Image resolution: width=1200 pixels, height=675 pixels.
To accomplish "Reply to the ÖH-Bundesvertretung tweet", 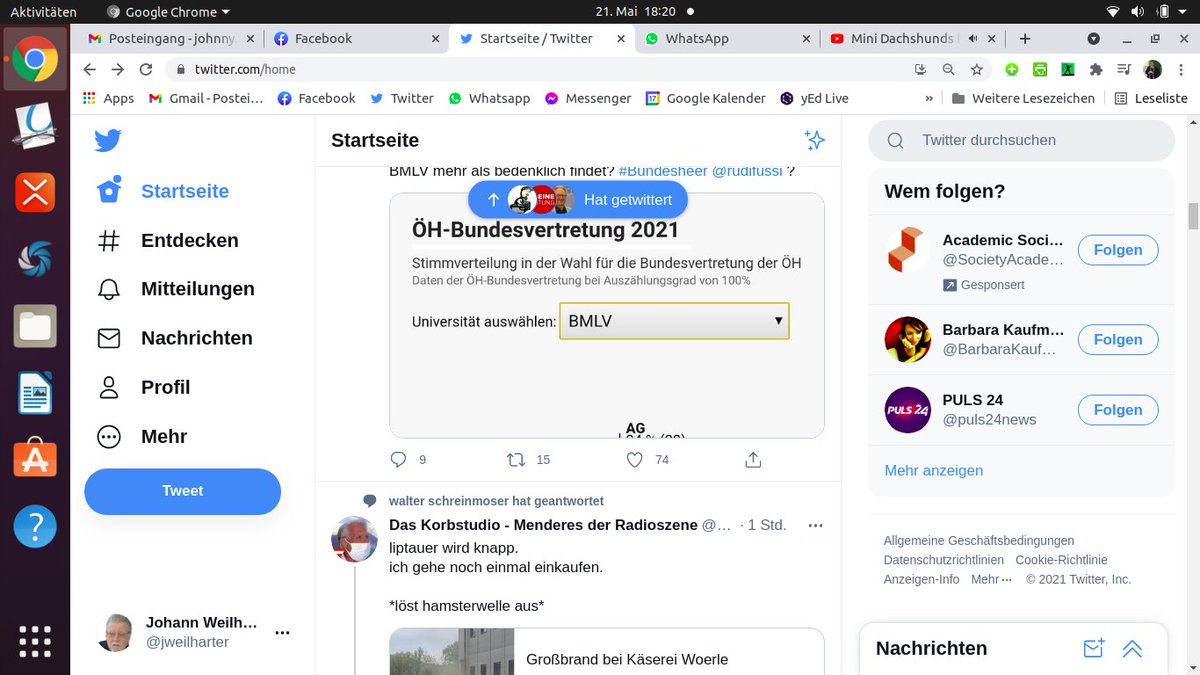I will point(398,460).
